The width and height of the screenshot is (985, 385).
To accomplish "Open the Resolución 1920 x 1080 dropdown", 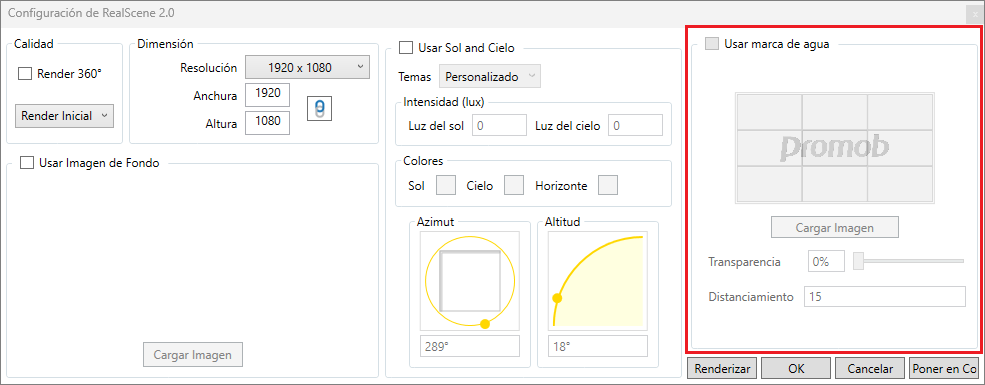I will [x=307, y=67].
